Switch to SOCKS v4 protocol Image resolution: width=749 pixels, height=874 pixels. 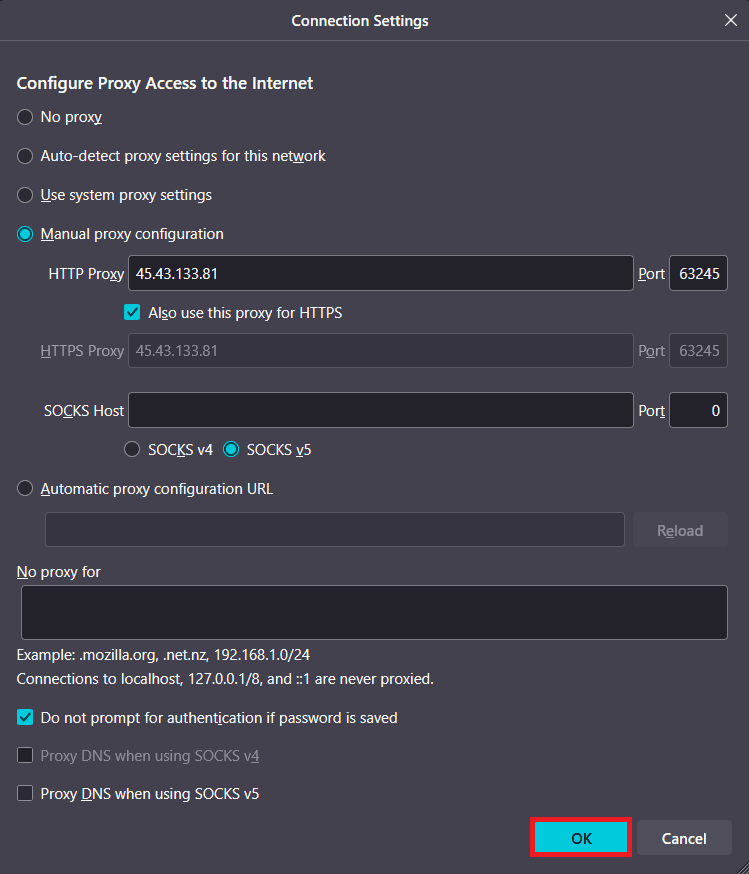[131, 449]
